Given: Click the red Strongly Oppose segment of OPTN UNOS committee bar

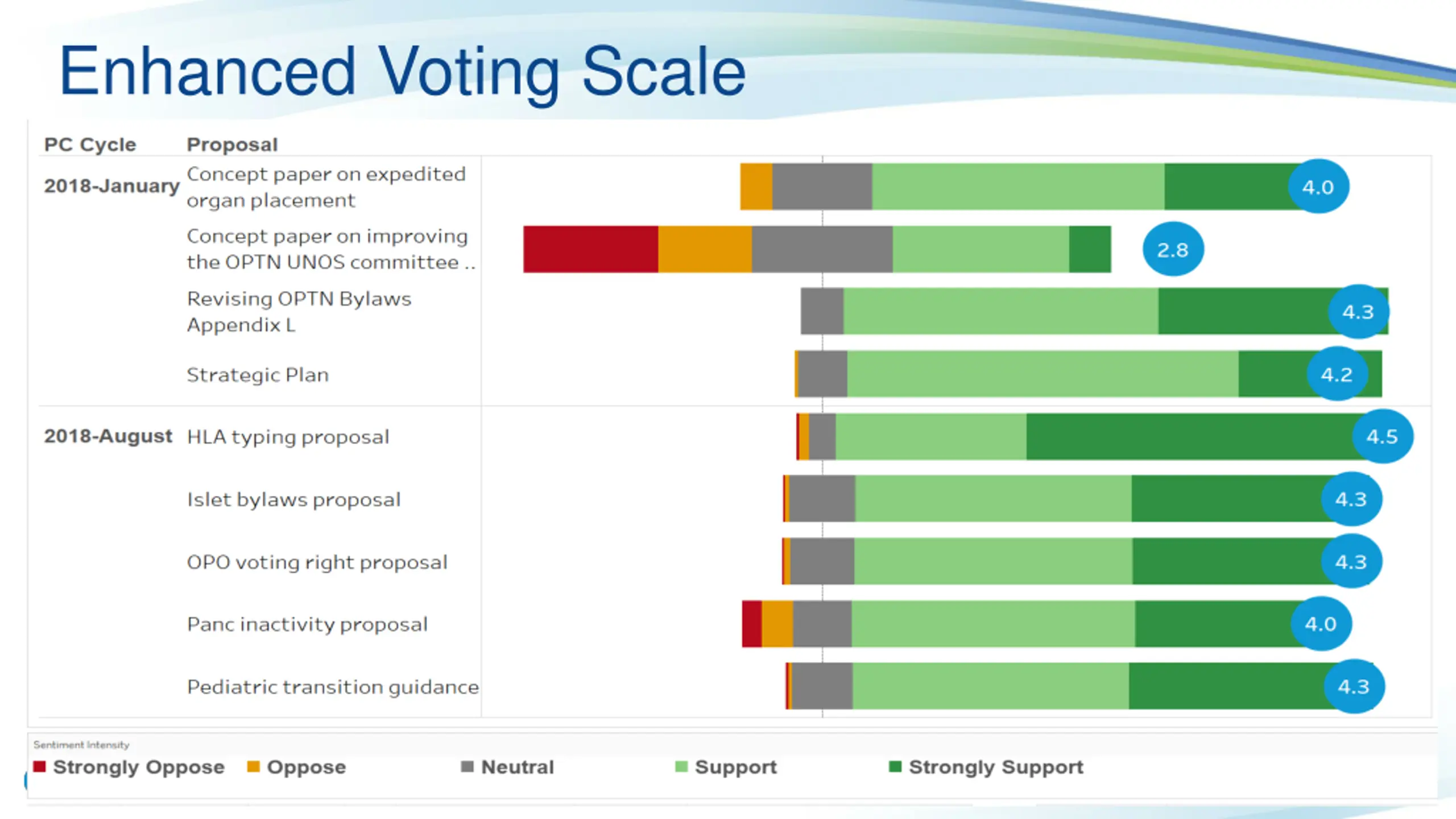Looking at the screenshot, I should [x=591, y=249].
